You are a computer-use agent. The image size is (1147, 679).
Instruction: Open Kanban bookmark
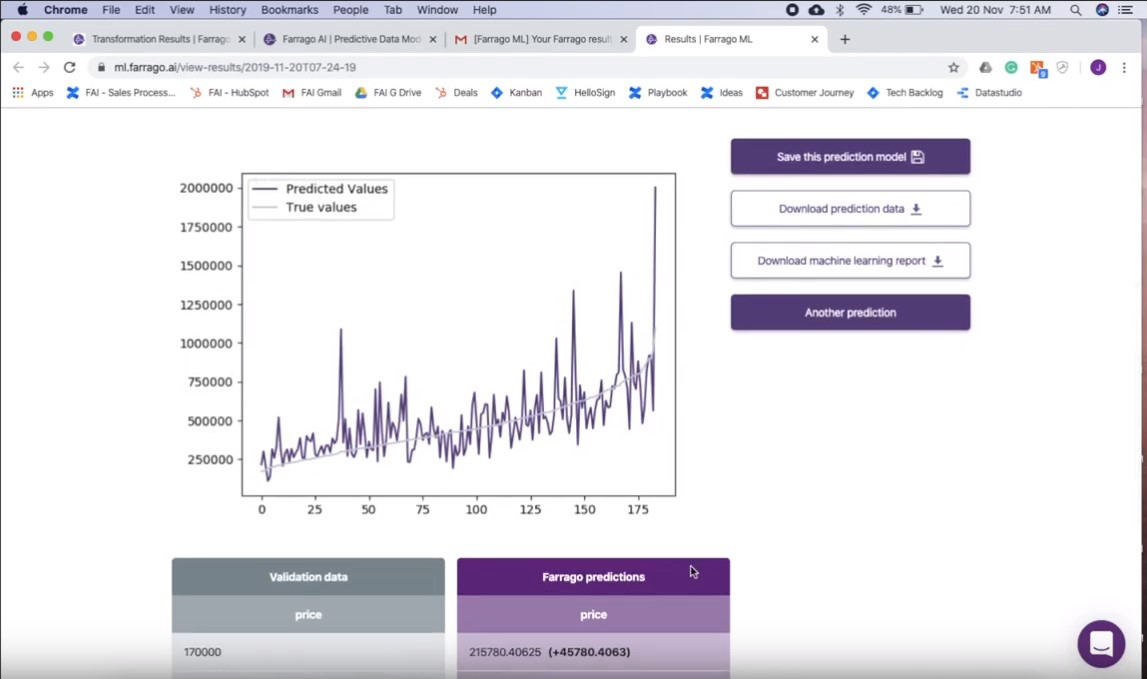[x=516, y=93]
